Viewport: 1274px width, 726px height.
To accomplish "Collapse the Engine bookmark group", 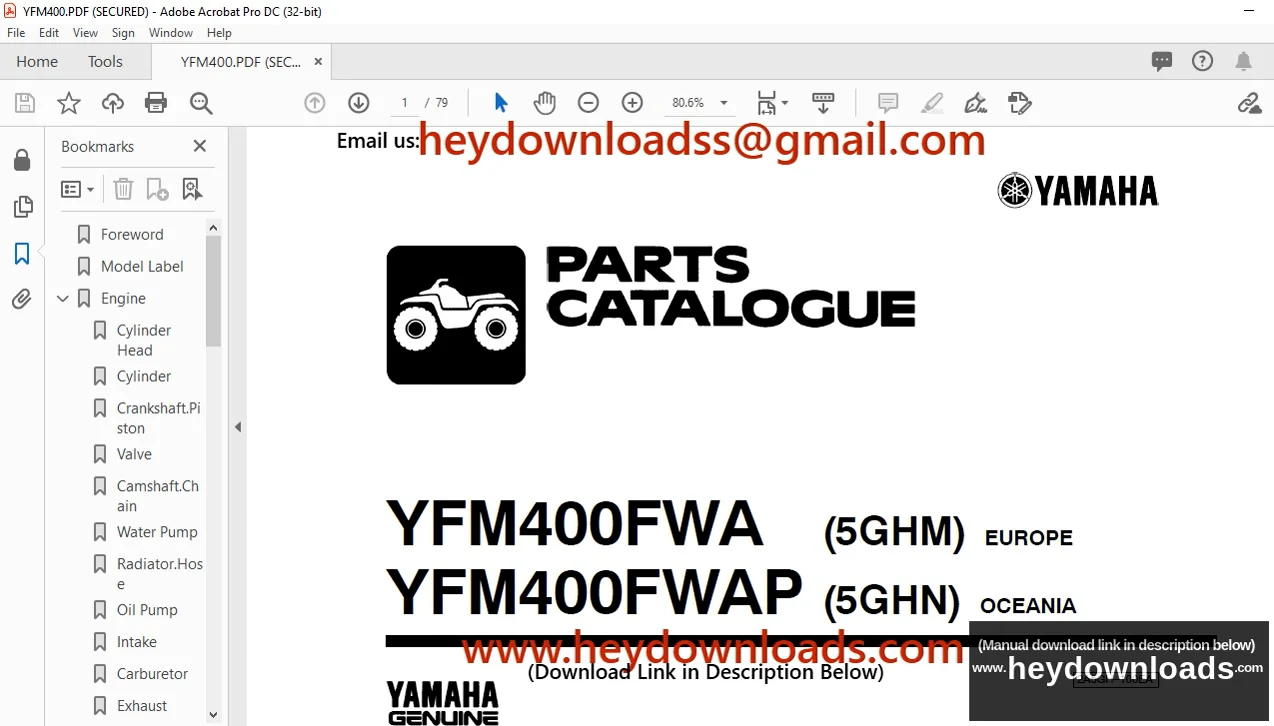I will point(63,298).
